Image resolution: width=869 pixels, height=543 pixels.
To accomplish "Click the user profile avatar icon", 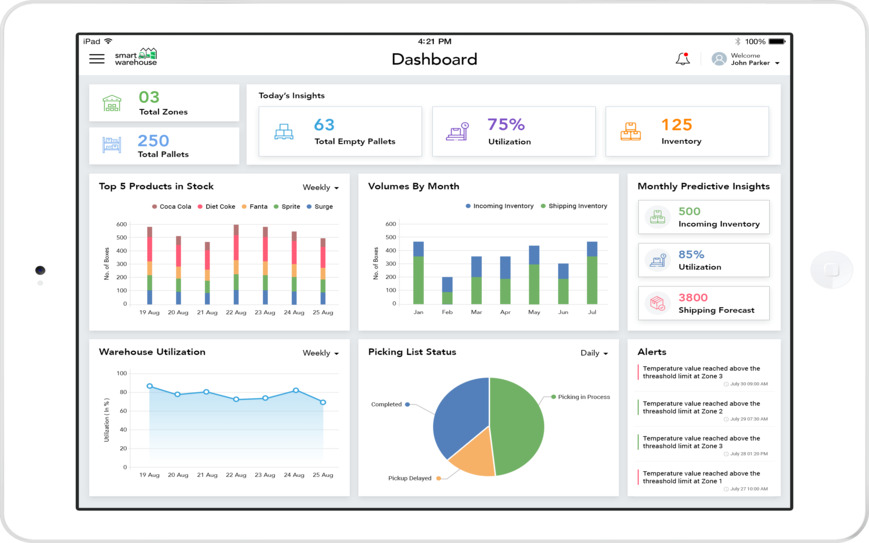I will [x=718, y=59].
